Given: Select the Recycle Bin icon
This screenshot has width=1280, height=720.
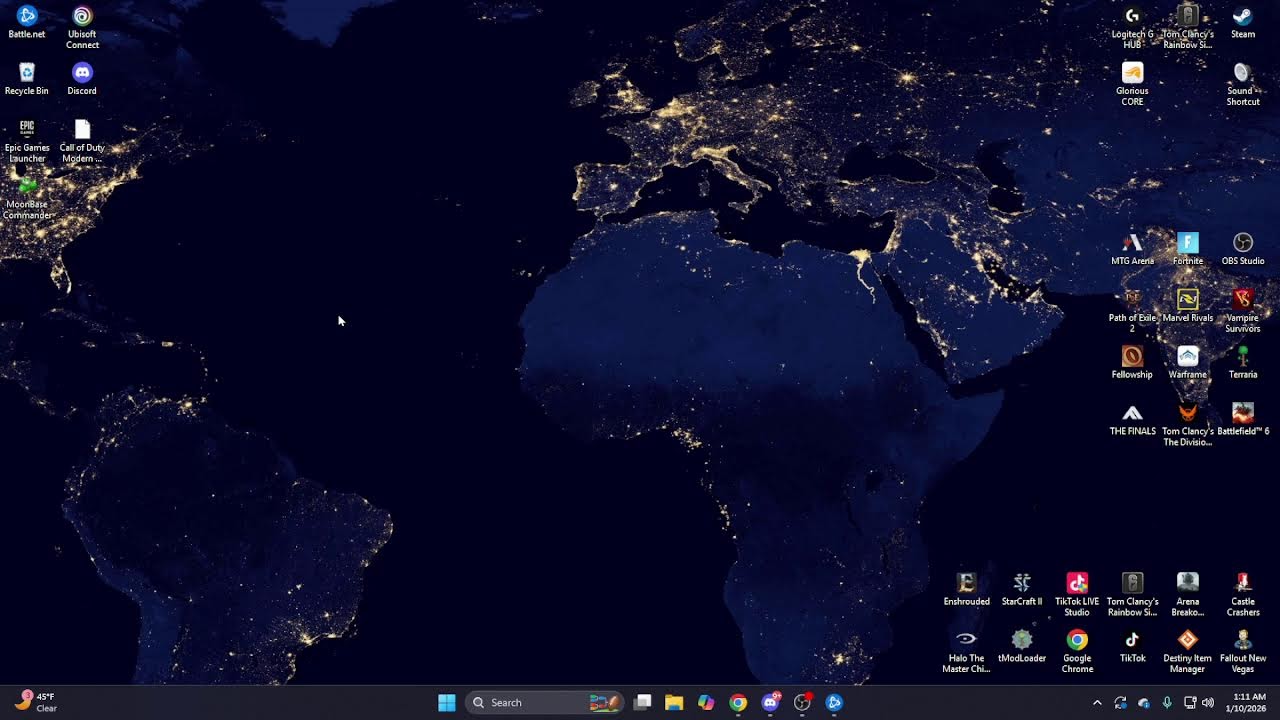Looking at the screenshot, I should click(x=27, y=79).
